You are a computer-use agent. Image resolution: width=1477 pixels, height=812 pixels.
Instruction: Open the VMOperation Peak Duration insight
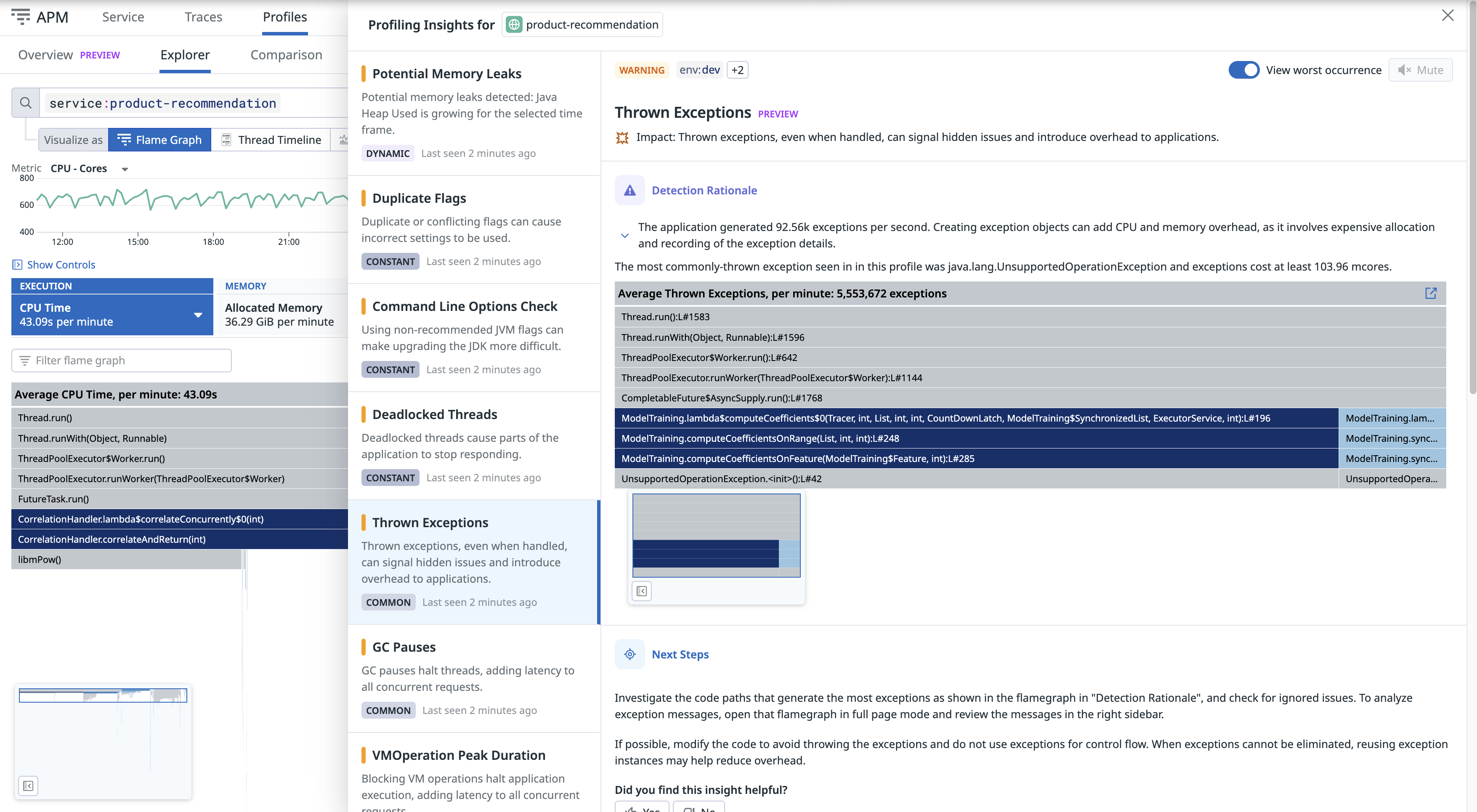(x=474, y=773)
